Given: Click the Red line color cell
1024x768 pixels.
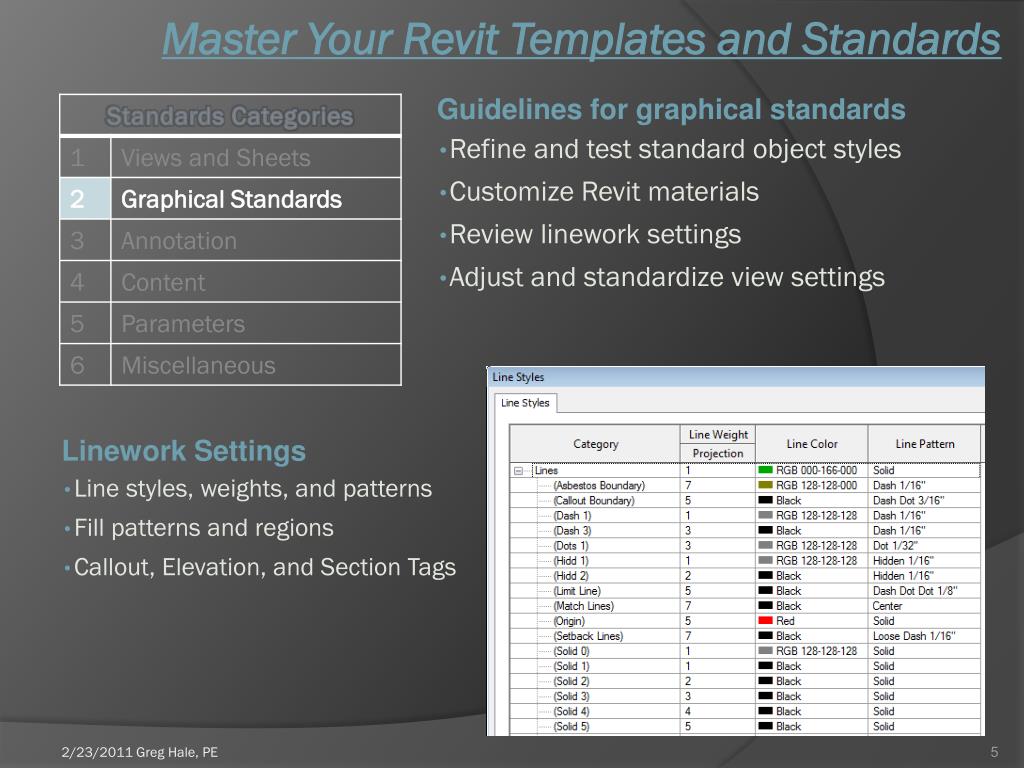Looking at the screenshot, I should click(x=812, y=621).
